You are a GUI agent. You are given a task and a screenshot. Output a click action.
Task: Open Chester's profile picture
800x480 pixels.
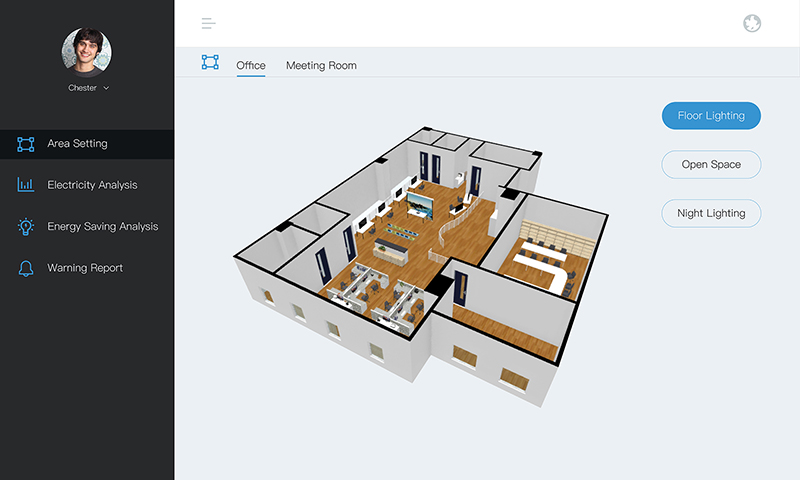tap(87, 51)
